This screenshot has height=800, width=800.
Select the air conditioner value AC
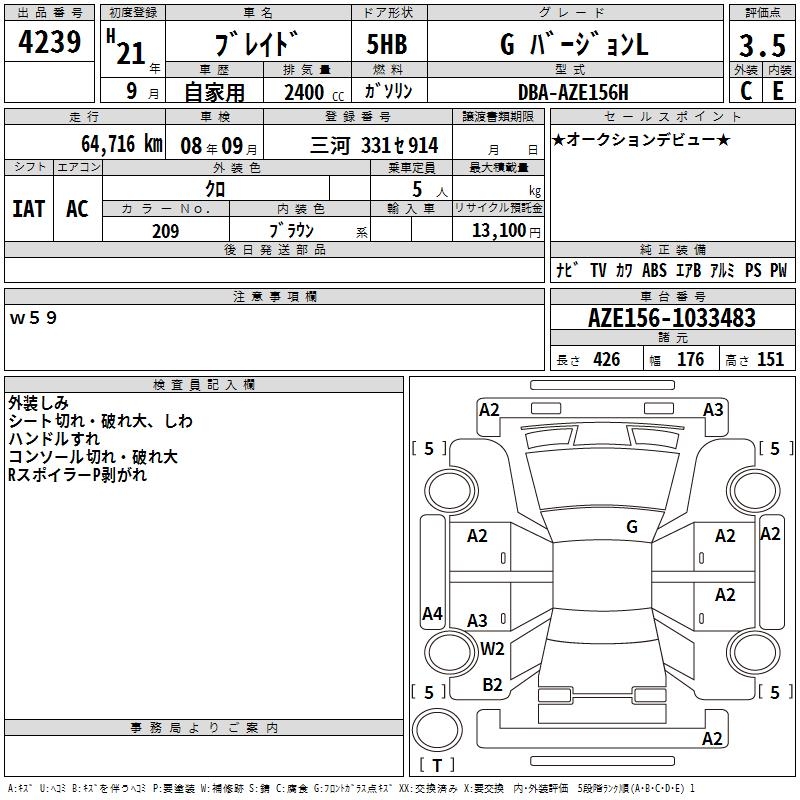coord(77,209)
